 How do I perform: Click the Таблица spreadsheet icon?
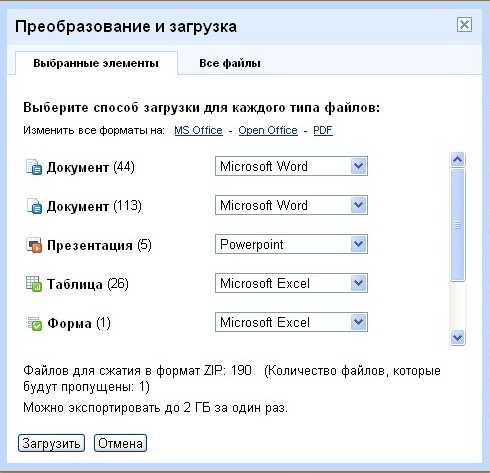(x=34, y=284)
